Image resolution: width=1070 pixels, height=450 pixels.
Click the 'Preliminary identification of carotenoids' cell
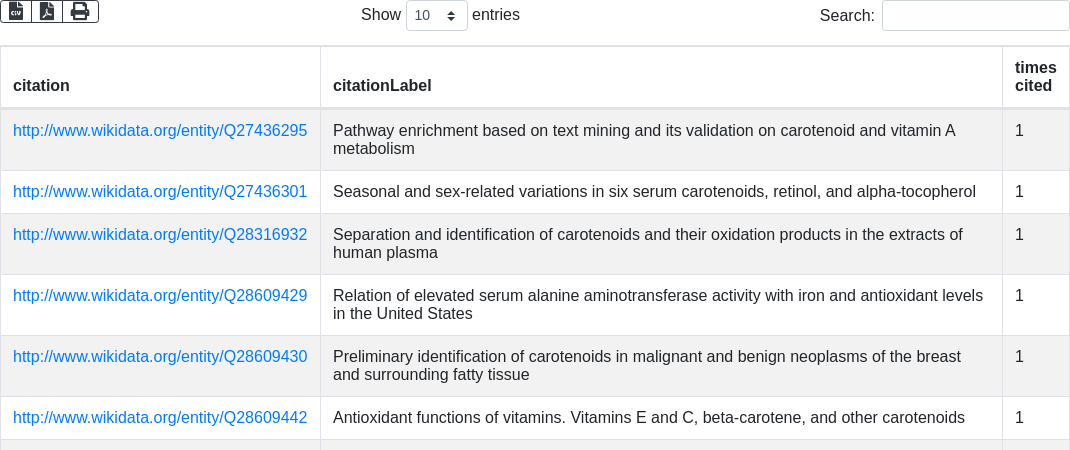(x=646, y=366)
